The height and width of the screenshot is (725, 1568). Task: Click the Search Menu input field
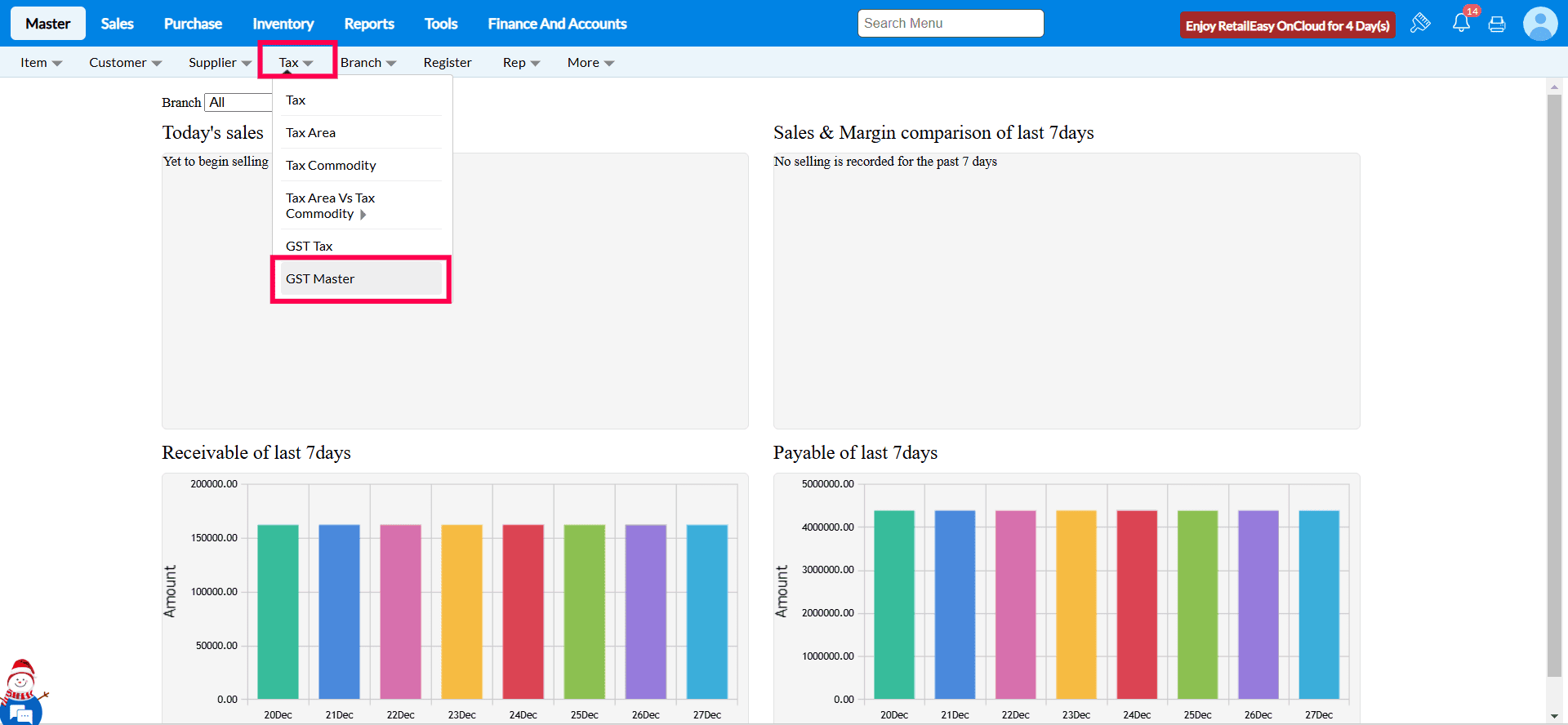pyautogui.click(x=950, y=24)
